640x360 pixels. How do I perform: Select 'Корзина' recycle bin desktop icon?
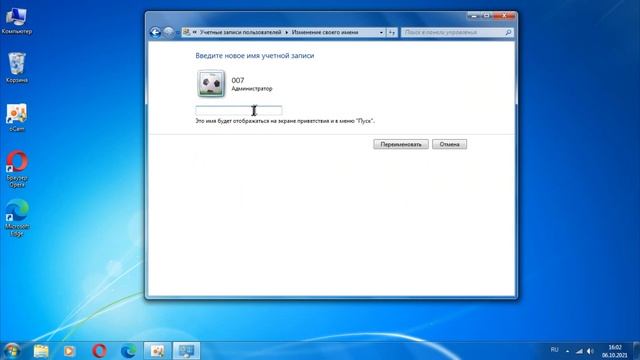point(17,68)
